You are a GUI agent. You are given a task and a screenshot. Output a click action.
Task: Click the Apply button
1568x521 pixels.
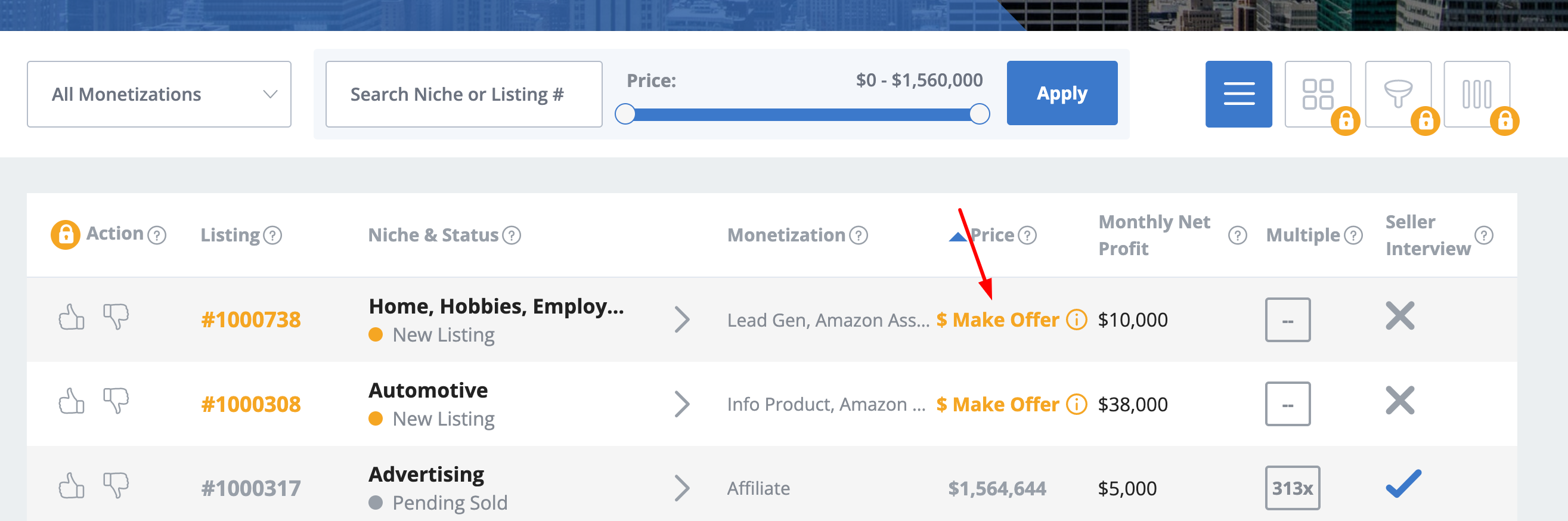tap(1062, 93)
